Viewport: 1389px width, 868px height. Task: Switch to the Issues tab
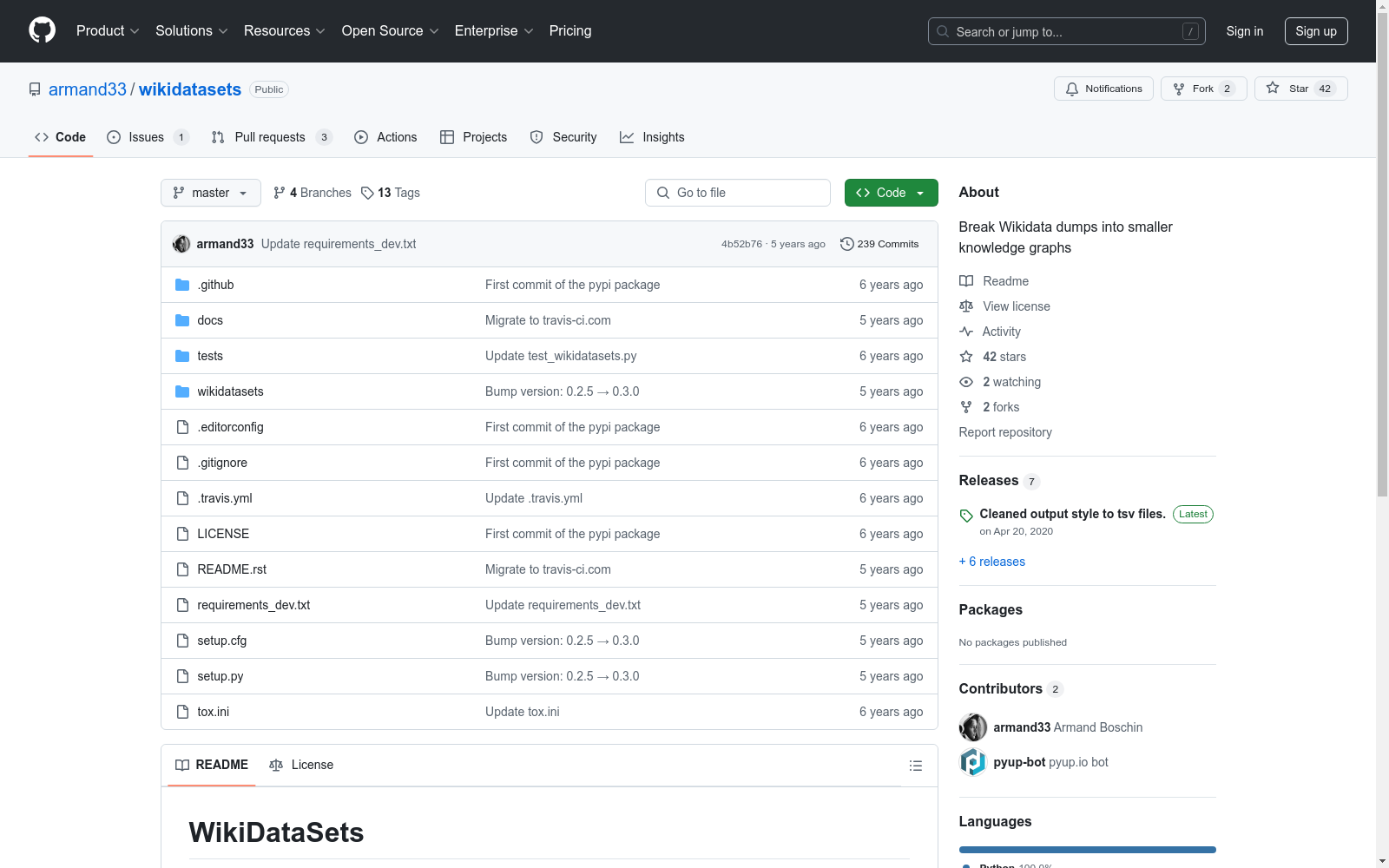[x=147, y=137]
